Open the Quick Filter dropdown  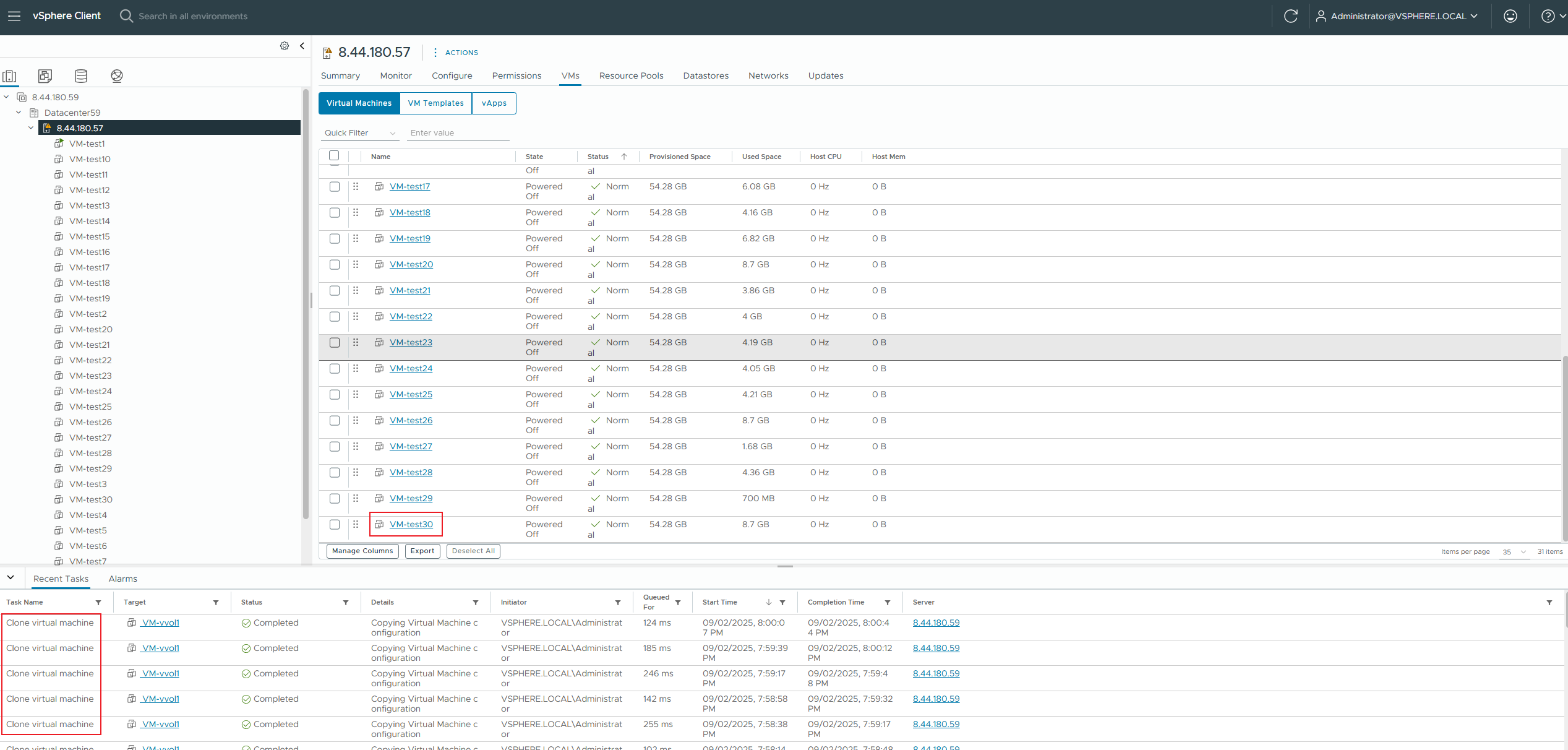tap(360, 133)
